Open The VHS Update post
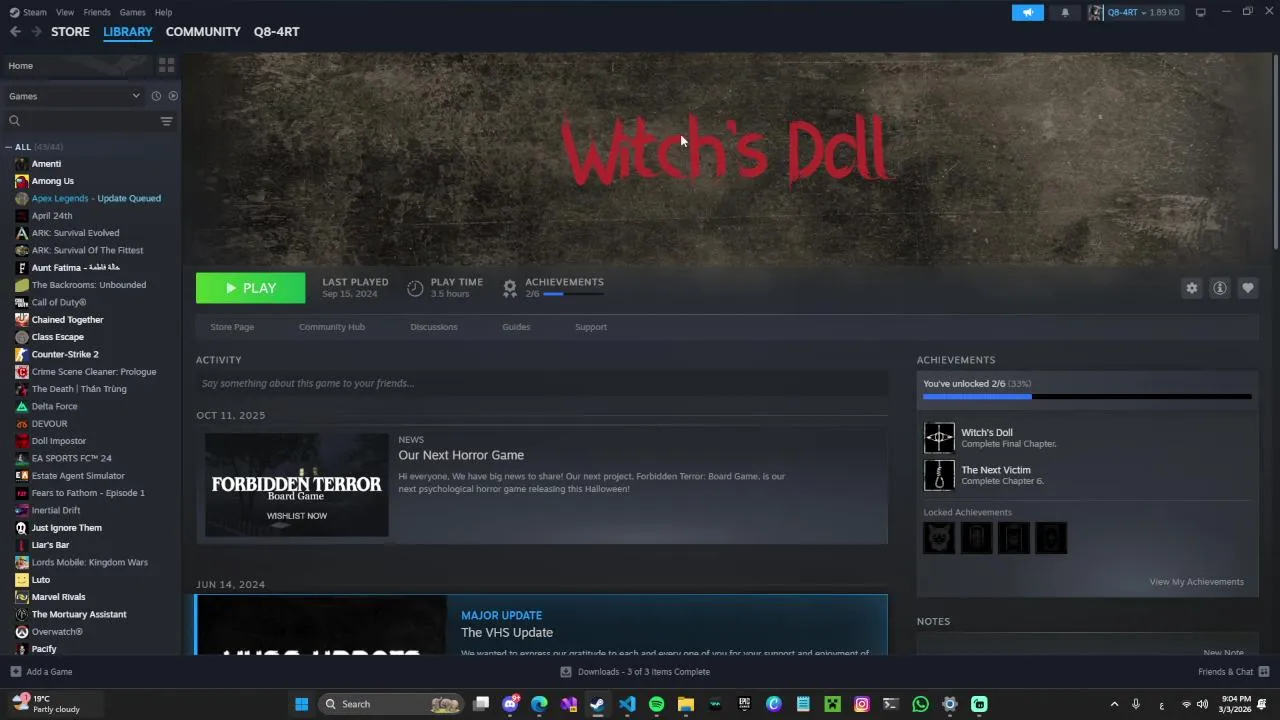1280x720 pixels. click(x=507, y=632)
